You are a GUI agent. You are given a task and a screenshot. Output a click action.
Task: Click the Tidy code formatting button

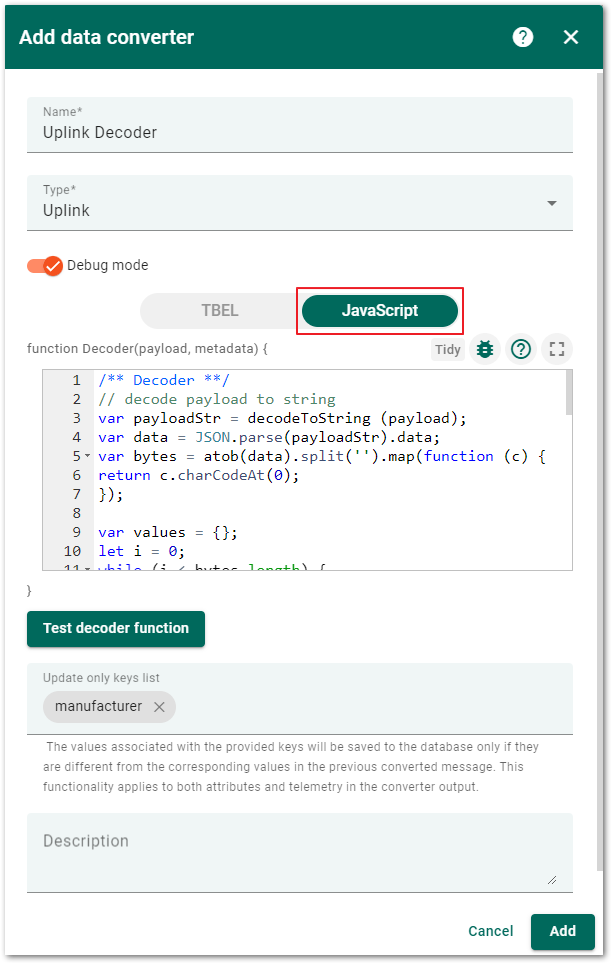tap(447, 350)
